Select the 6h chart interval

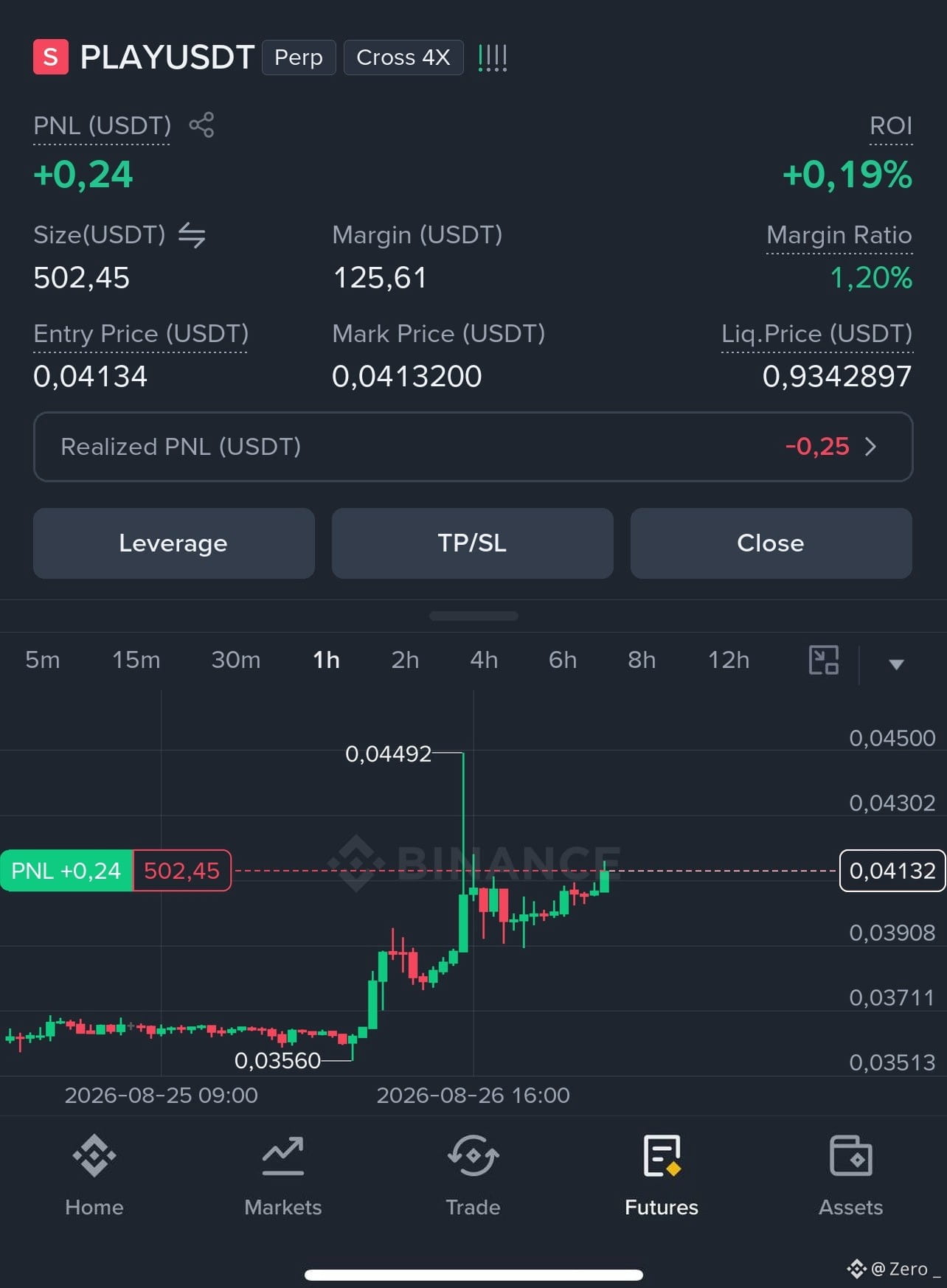tap(563, 660)
